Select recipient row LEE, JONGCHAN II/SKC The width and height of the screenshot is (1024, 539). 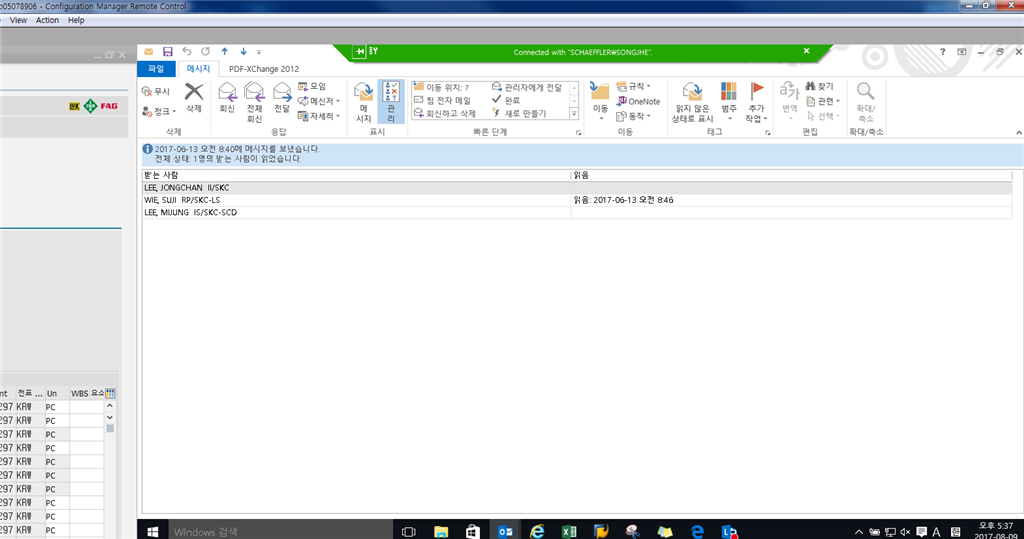577,188
